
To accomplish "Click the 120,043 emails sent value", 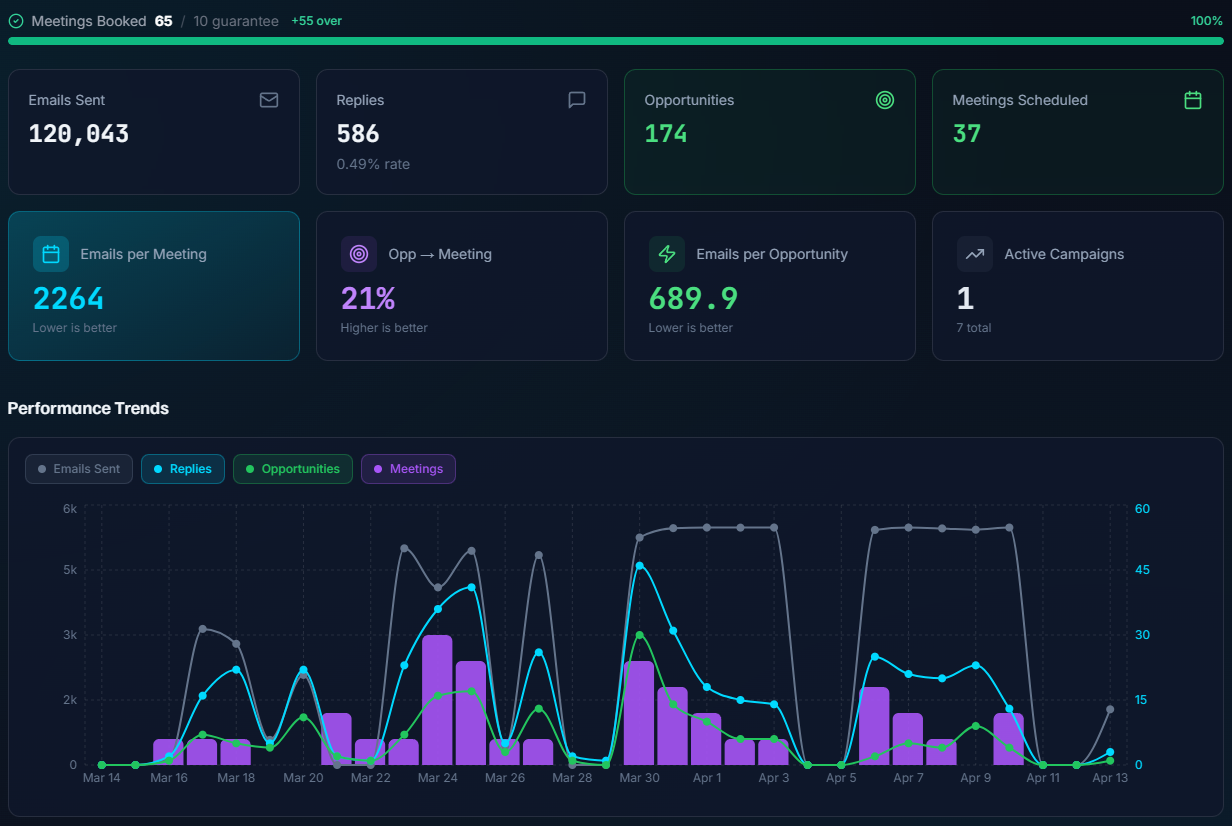I will [79, 134].
